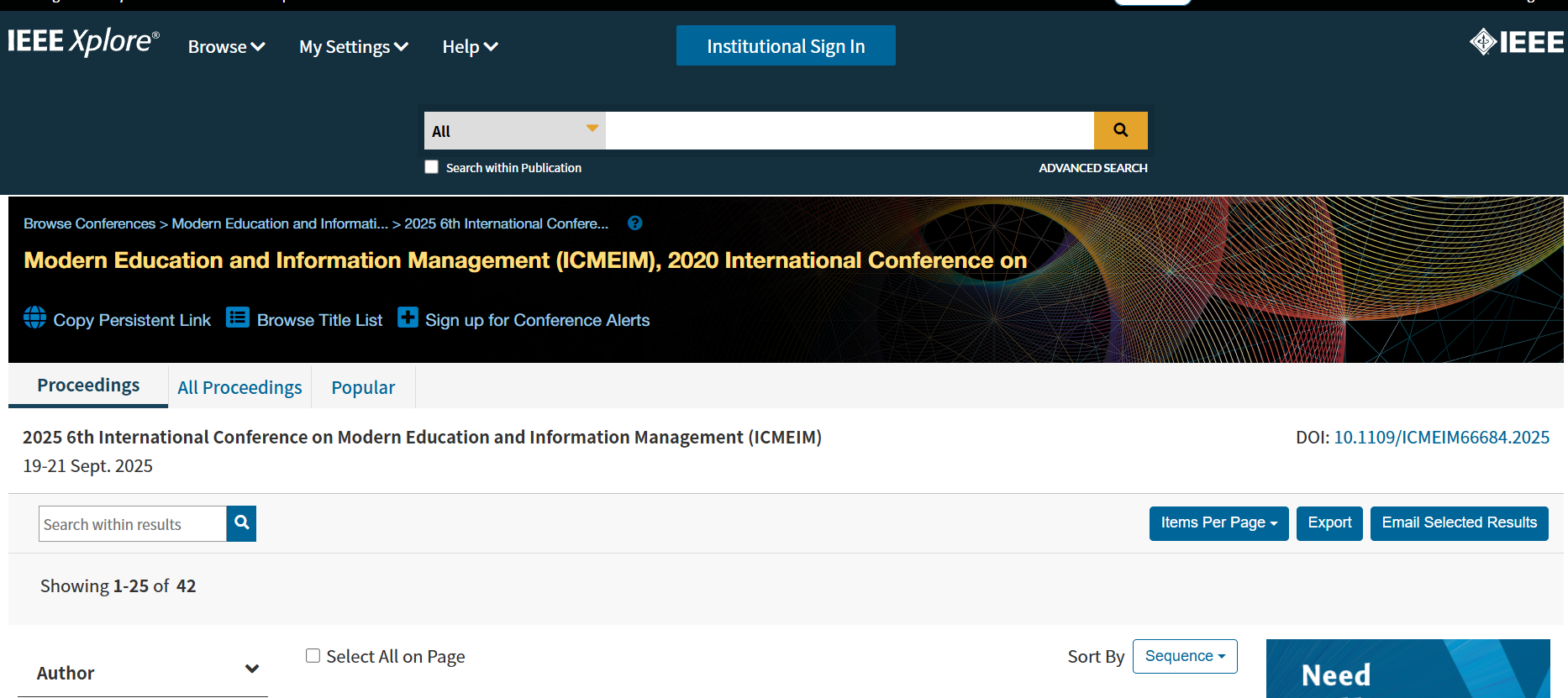
Task: Click the Browse Title List icon
Action: pyautogui.click(x=238, y=318)
